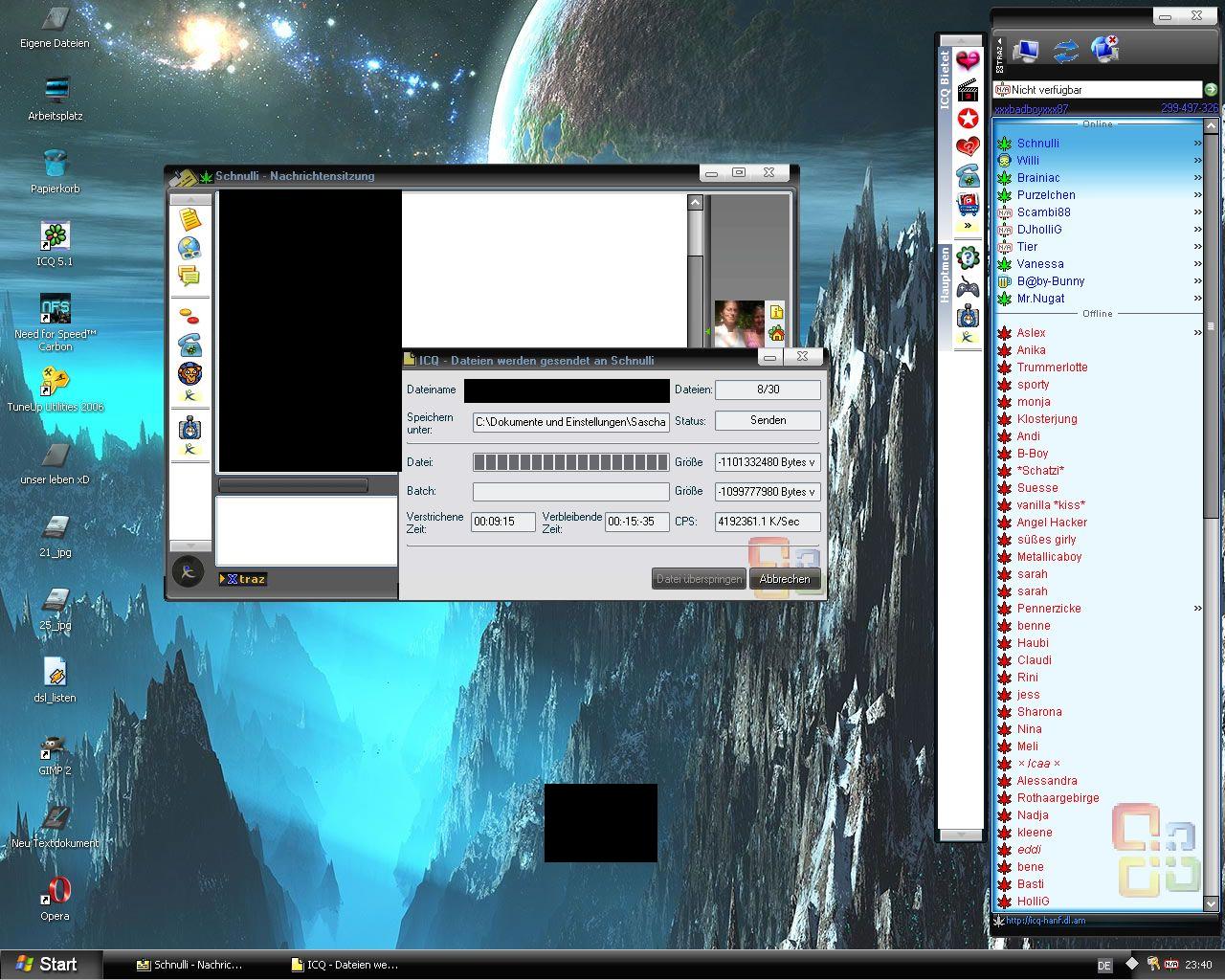The height and width of the screenshot is (980, 1225).
Task: Click the shopping cart icon in the ICQ bar
Action: tap(968, 205)
